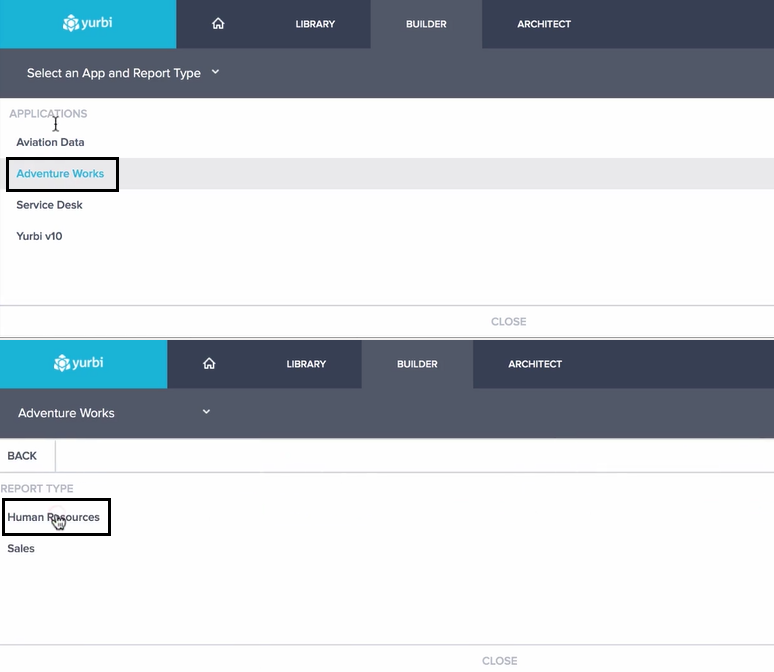This screenshot has width=774, height=672.
Task: Toggle chevron beside Adventure Works header
Action: point(206,412)
